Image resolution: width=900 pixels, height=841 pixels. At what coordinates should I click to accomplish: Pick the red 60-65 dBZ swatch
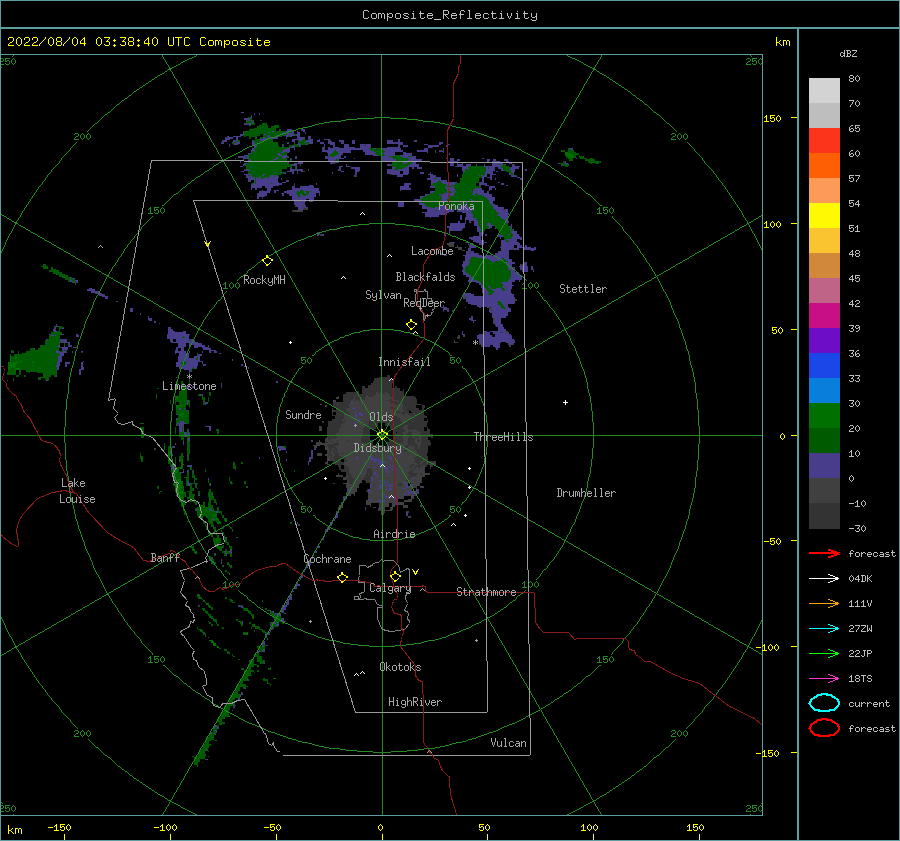824,141
